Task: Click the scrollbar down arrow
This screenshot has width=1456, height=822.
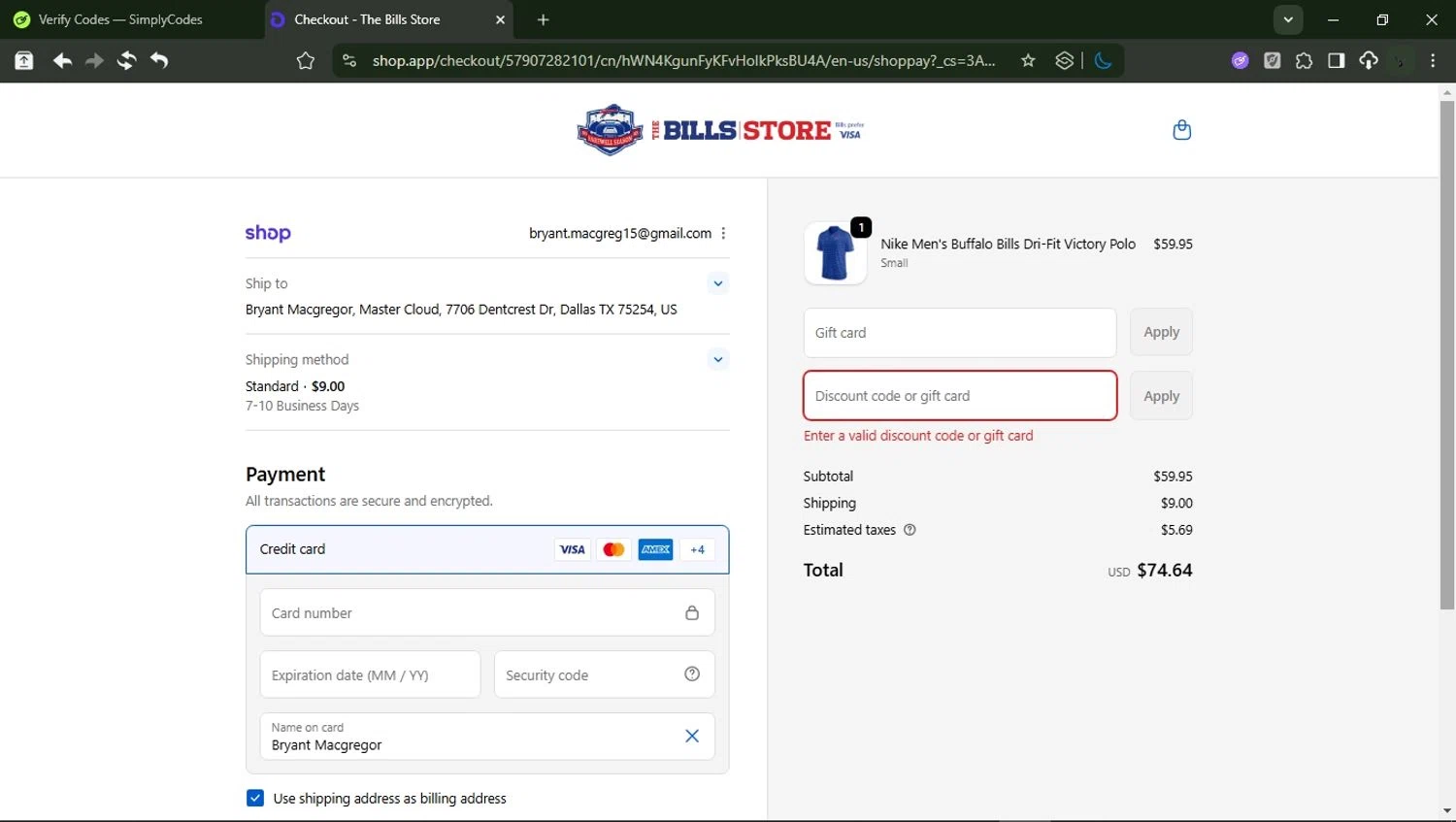Action: (1447, 811)
